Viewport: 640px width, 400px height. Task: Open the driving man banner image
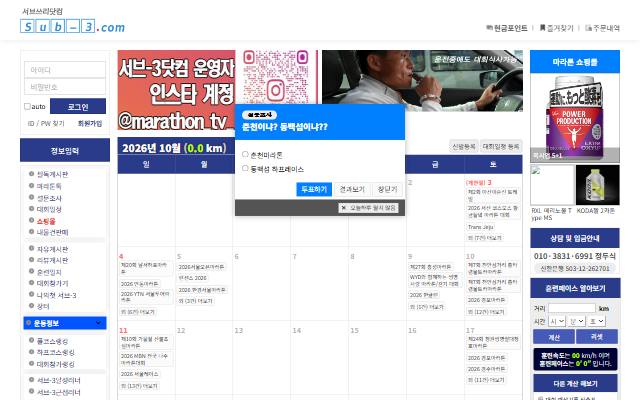422,80
